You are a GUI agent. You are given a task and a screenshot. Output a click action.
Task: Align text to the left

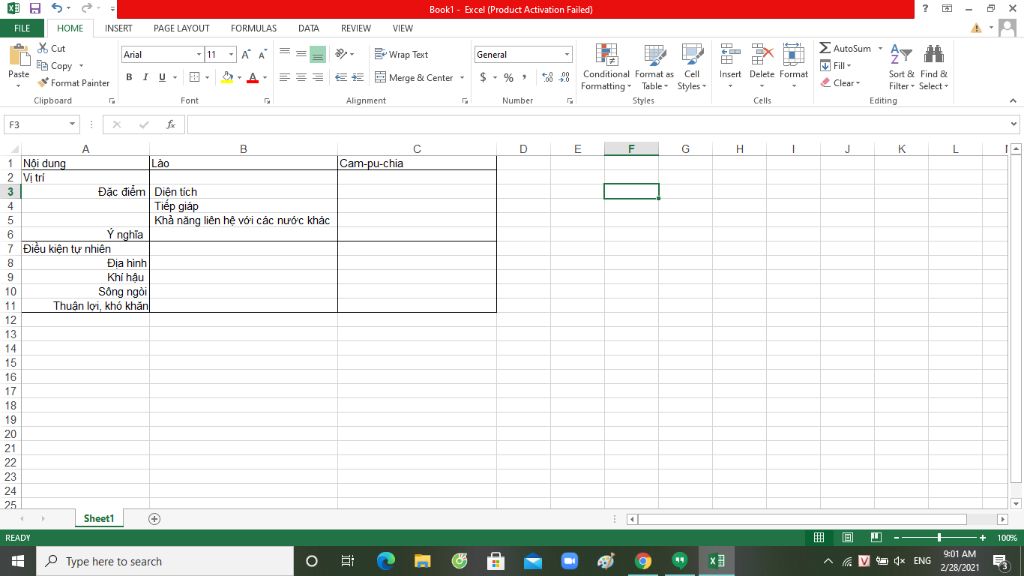click(285, 77)
